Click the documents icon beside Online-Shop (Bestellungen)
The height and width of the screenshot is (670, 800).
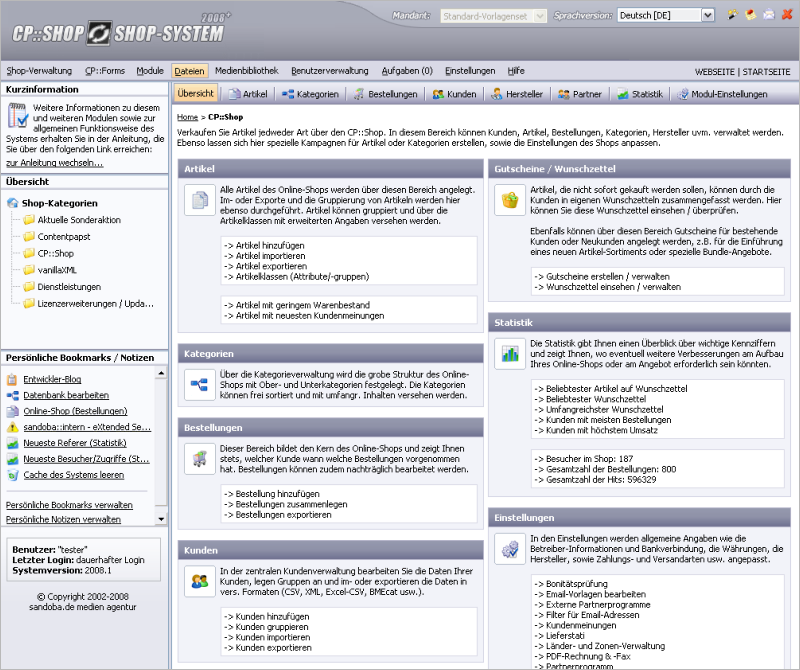[12, 411]
